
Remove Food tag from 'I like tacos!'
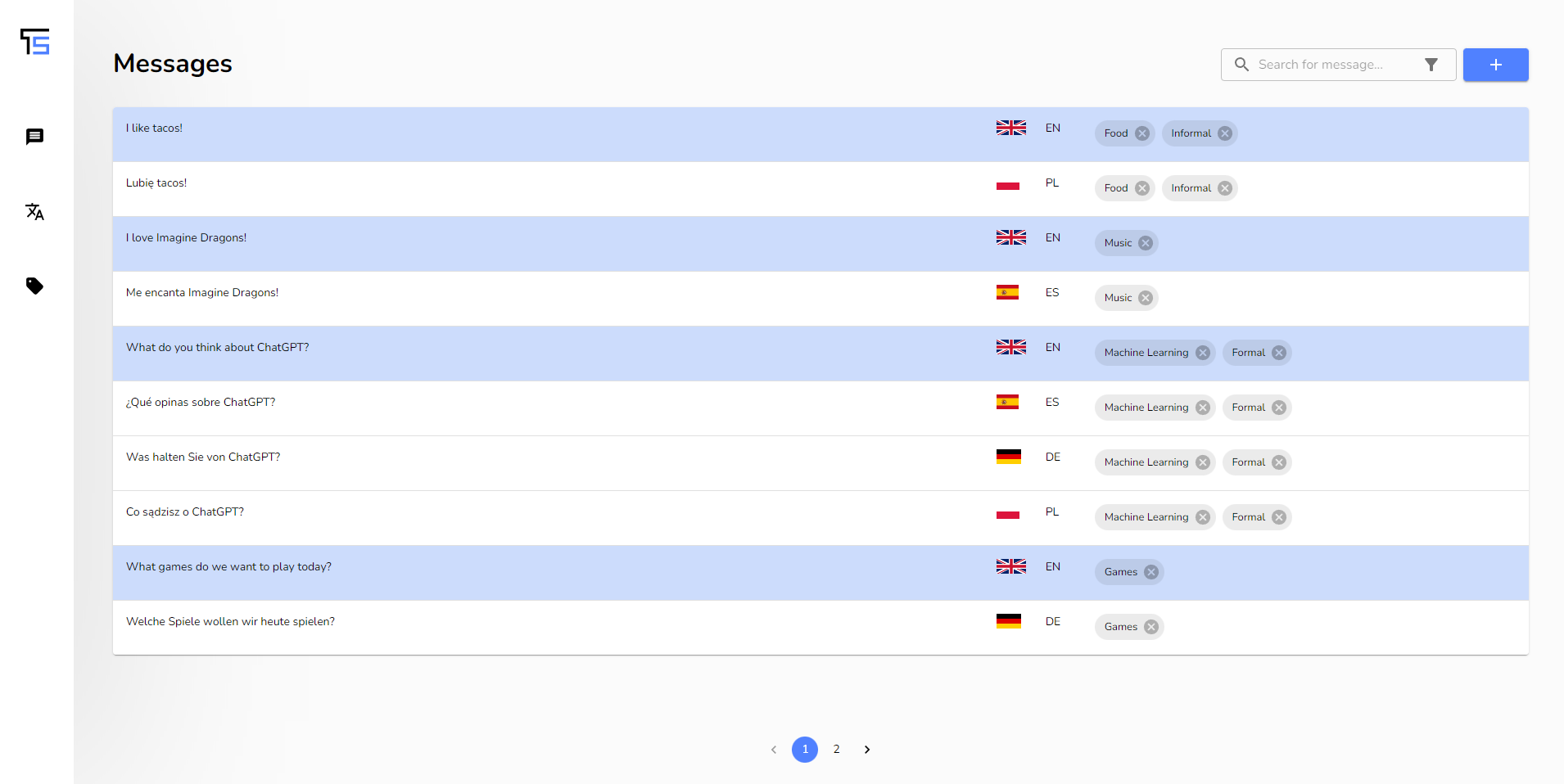click(1141, 133)
